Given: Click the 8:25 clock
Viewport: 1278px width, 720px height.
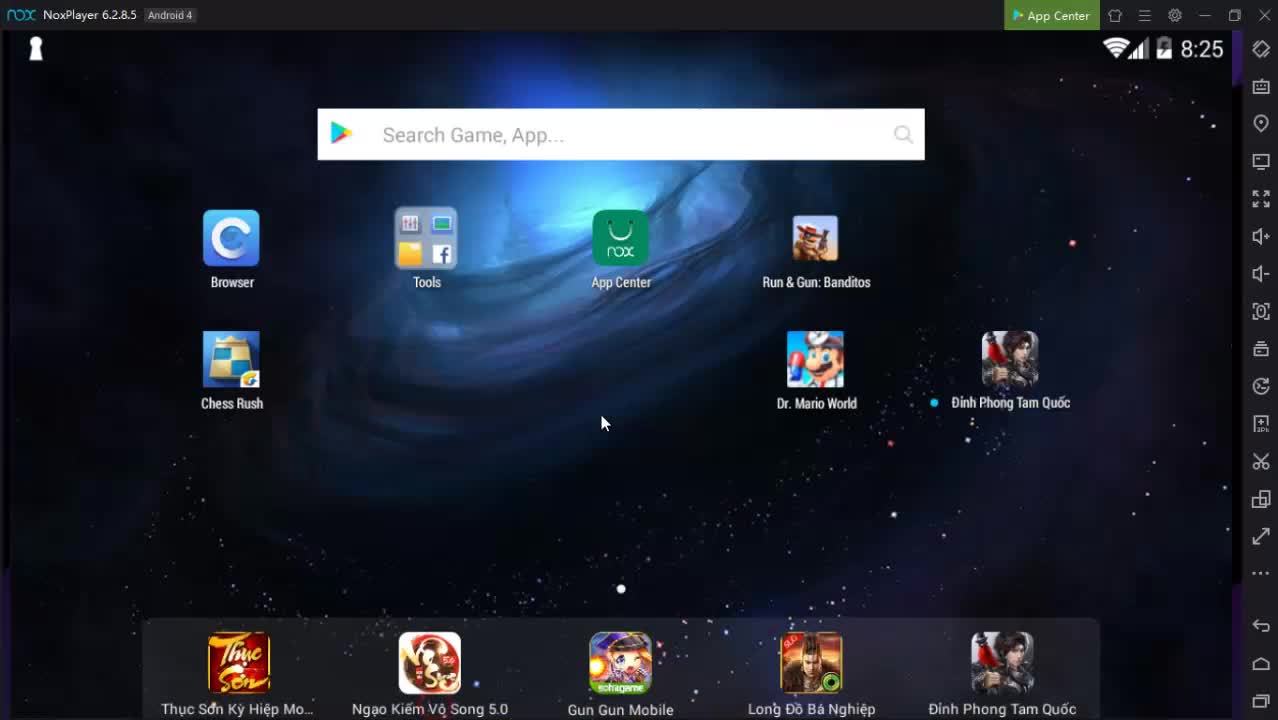Looking at the screenshot, I should 1202,49.
